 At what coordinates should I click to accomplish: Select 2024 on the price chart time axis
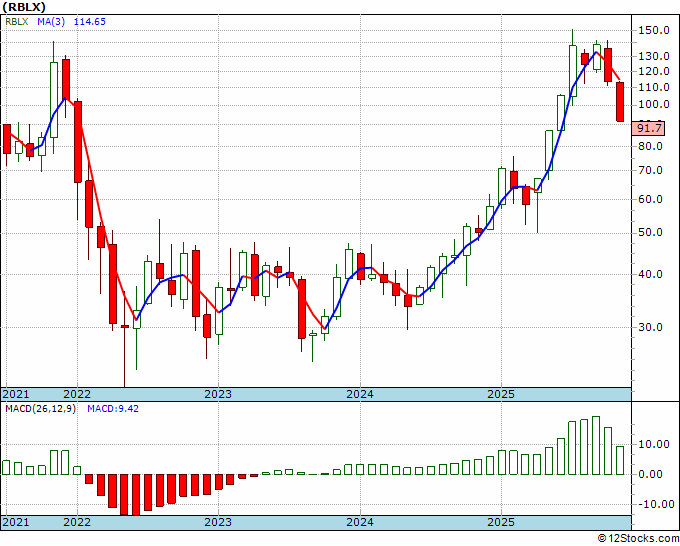[360, 394]
